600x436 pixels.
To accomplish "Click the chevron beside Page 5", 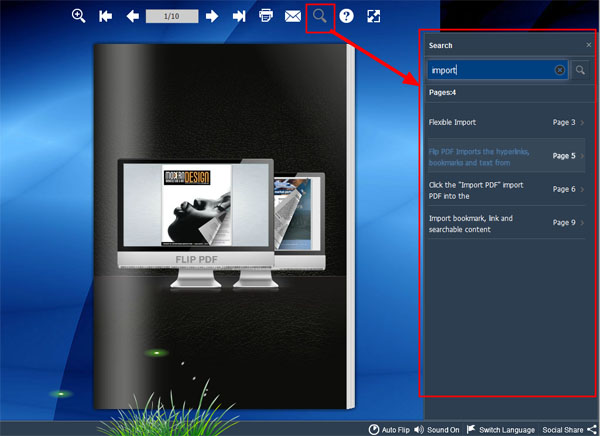I will [x=582, y=156].
